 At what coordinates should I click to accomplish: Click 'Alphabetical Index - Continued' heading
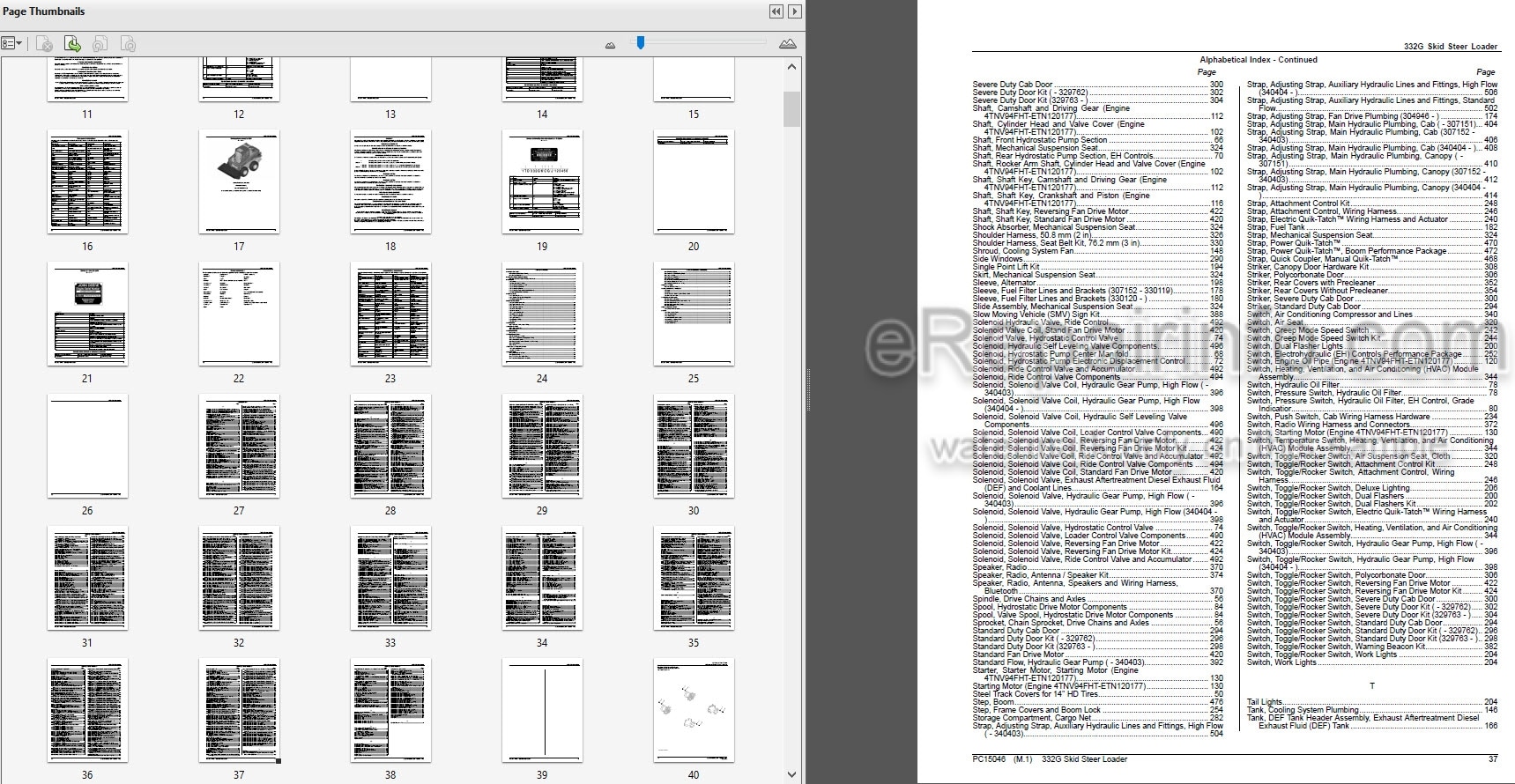coord(1259,60)
